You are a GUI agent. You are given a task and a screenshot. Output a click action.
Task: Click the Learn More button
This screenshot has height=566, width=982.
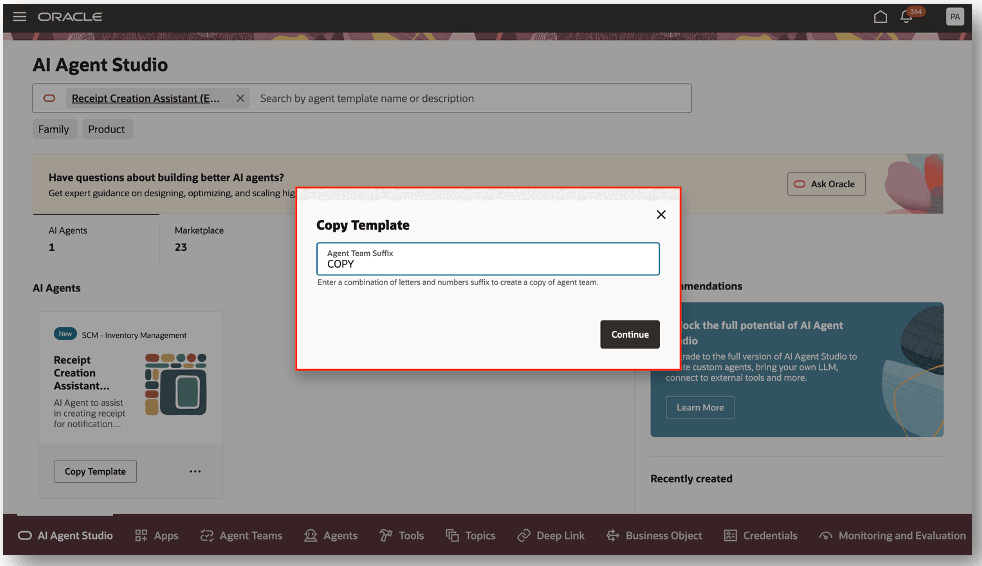coord(700,408)
